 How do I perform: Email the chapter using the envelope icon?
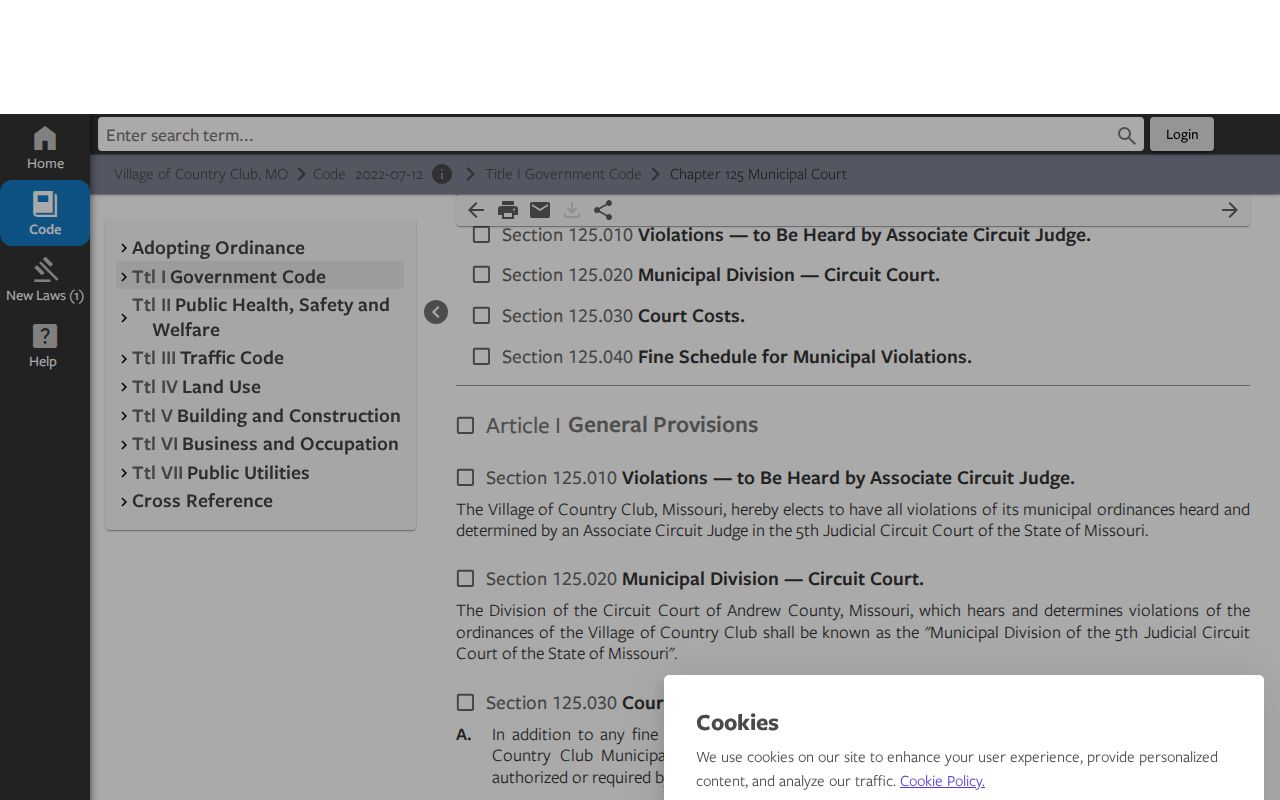(x=540, y=210)
